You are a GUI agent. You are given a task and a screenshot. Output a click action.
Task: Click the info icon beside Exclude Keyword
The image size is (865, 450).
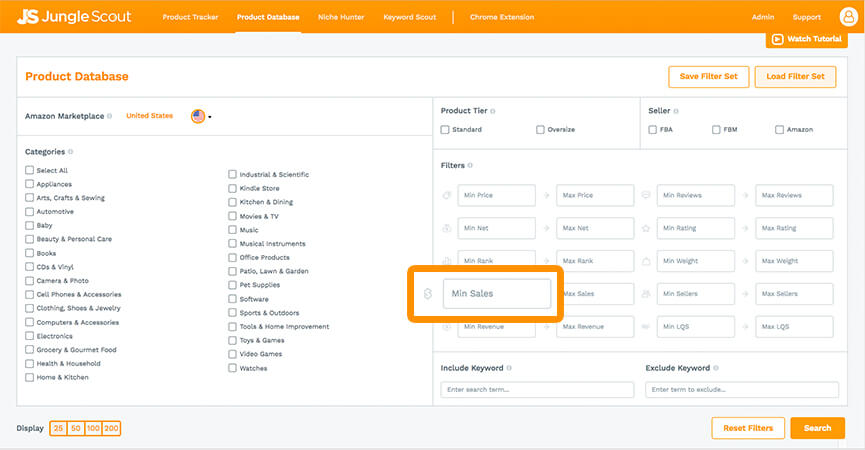(x=716, y=368)
